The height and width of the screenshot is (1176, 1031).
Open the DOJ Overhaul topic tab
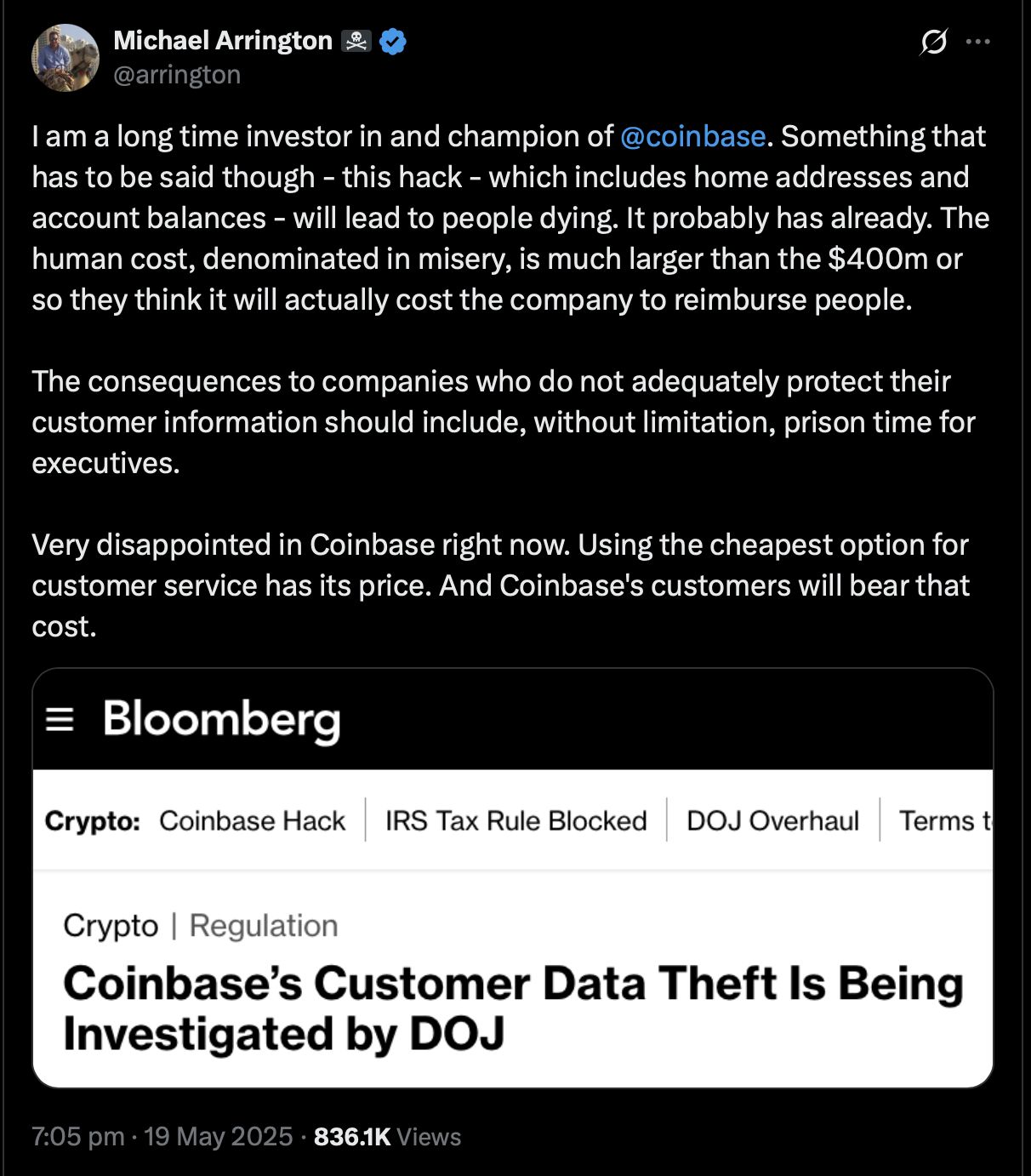(772, 820)
